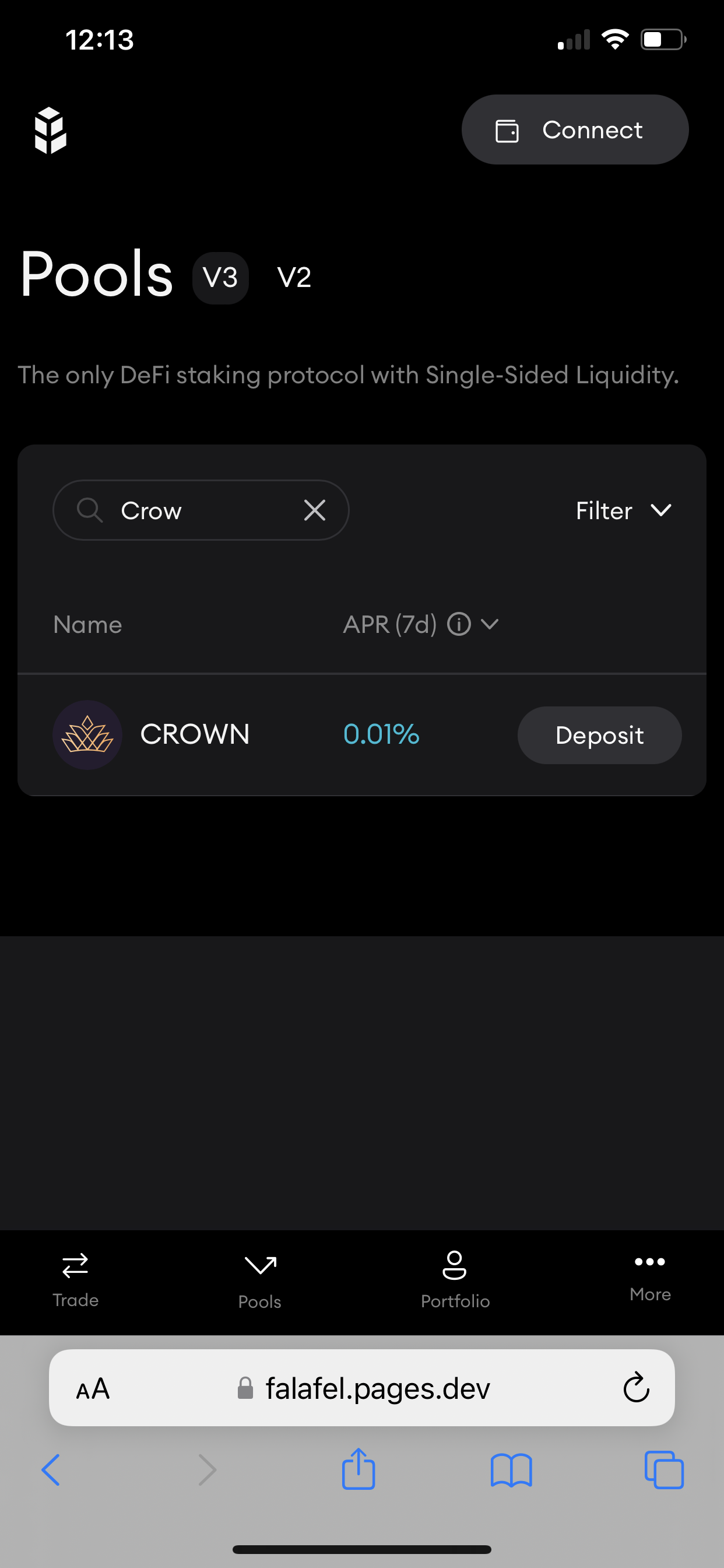The height and width of the screenshot is (1568, 724).
Task: Click the search magnifier icon
Action: click(89, 510)
